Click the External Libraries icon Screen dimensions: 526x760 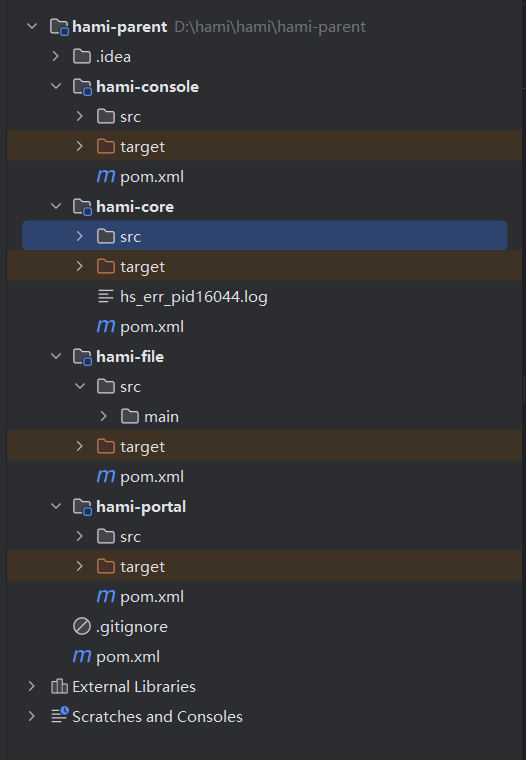coord(59,686)
